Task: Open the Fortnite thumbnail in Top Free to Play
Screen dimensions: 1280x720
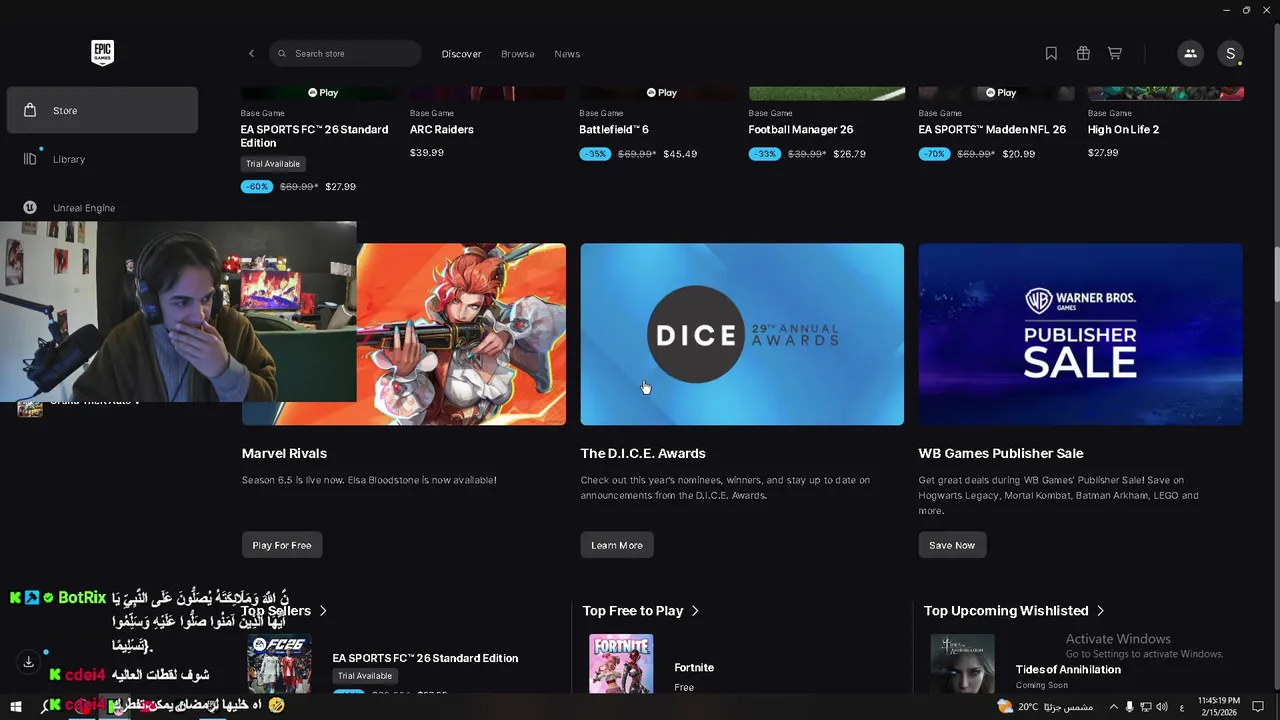Action: click(621, 663)
